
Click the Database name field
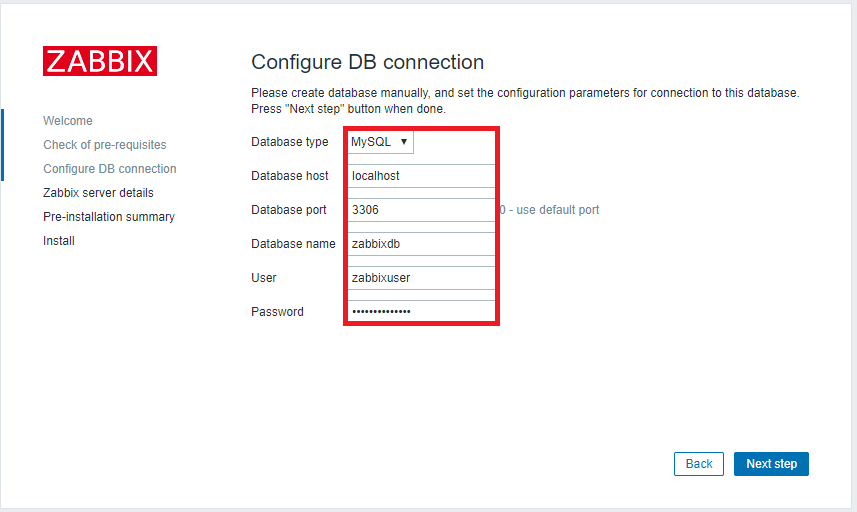pyautogui.click(x=421, y=244)
